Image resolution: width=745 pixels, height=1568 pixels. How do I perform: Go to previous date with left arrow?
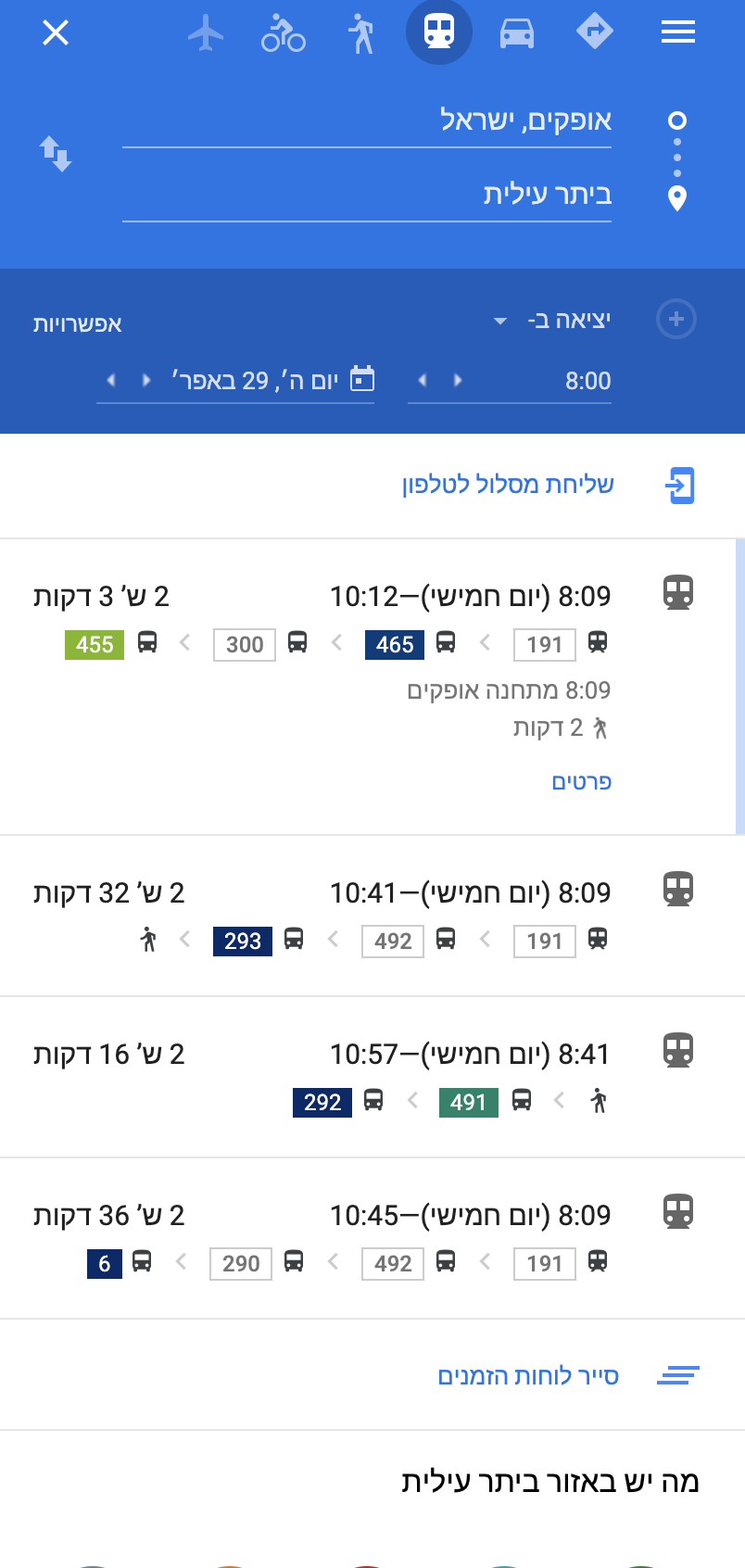[111, 380]
